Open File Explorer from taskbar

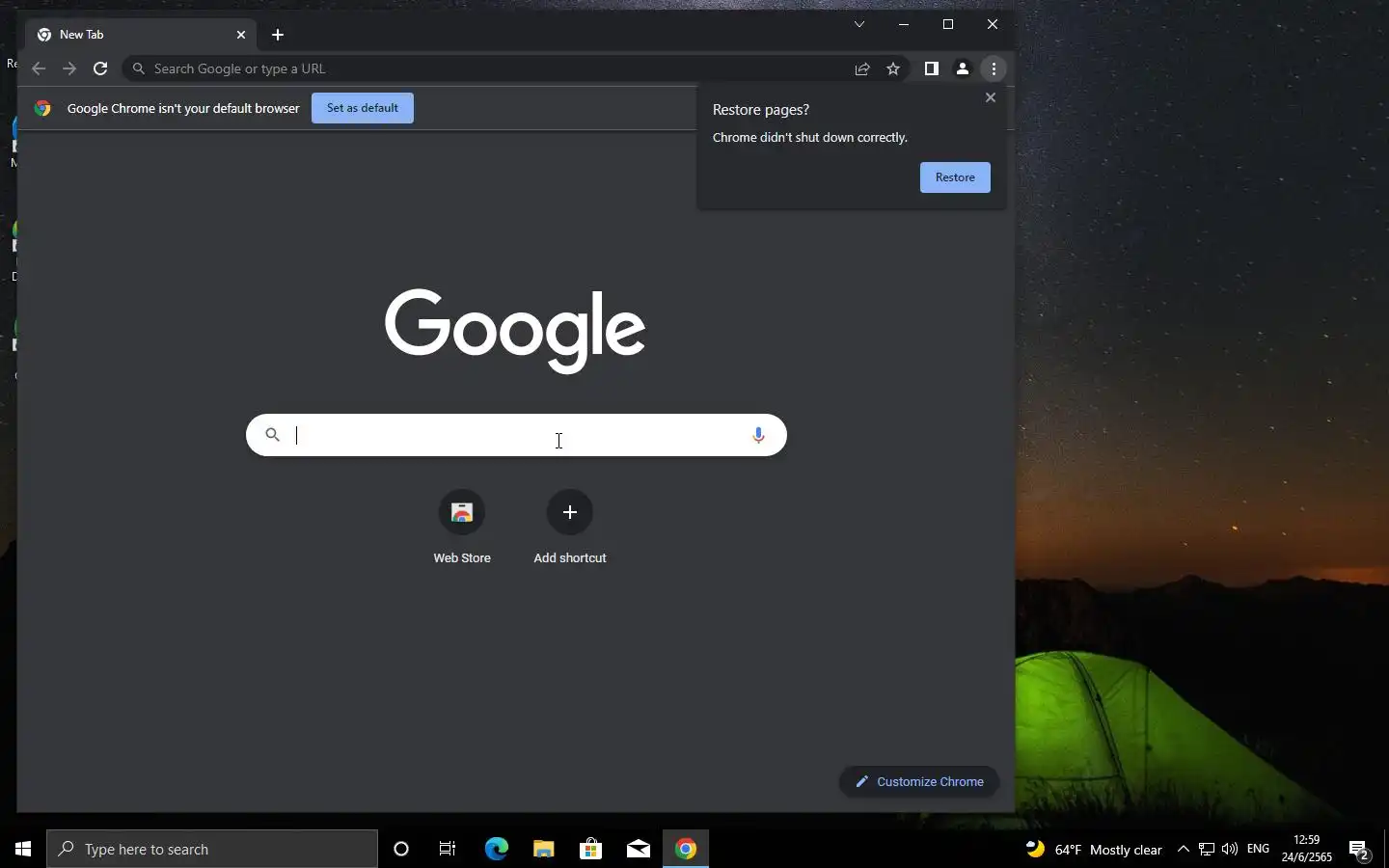(x=543, y=849)
